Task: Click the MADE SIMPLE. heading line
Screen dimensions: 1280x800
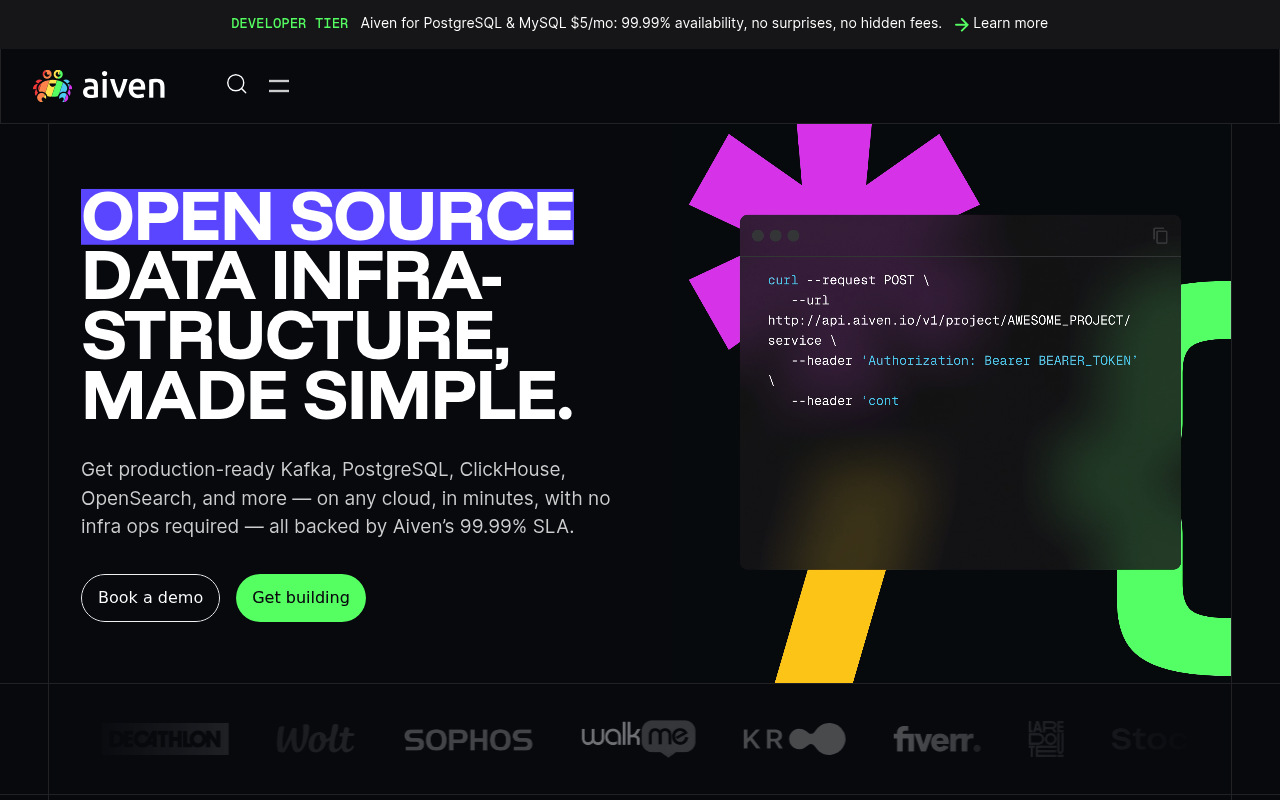Action: (327, 395)
